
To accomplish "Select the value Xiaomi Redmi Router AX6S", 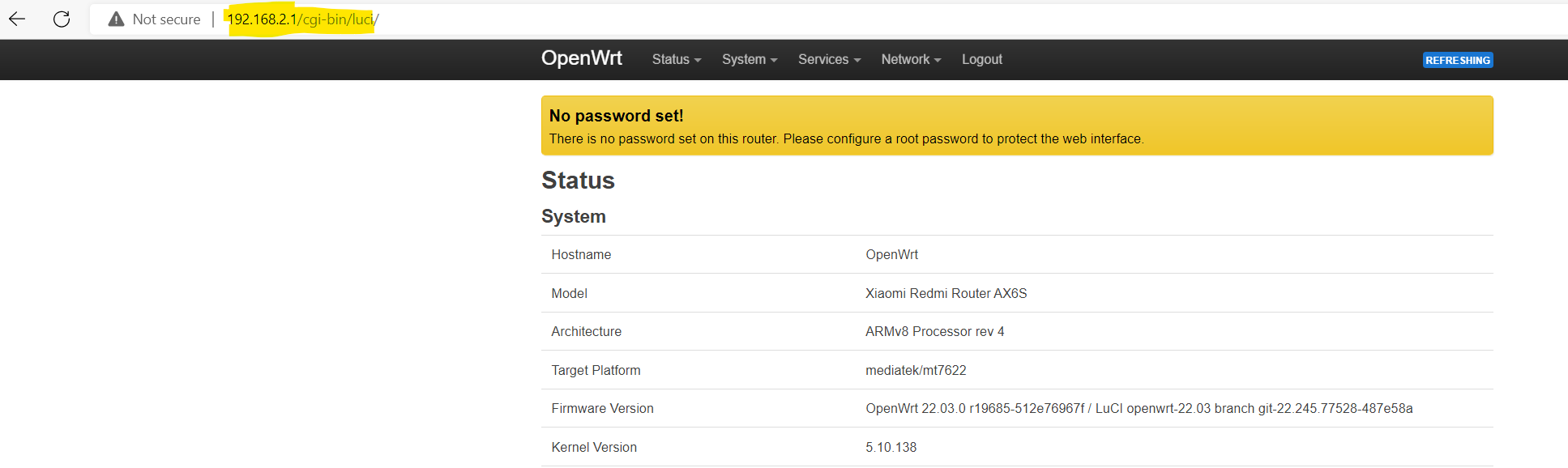I will pos(946,293).
